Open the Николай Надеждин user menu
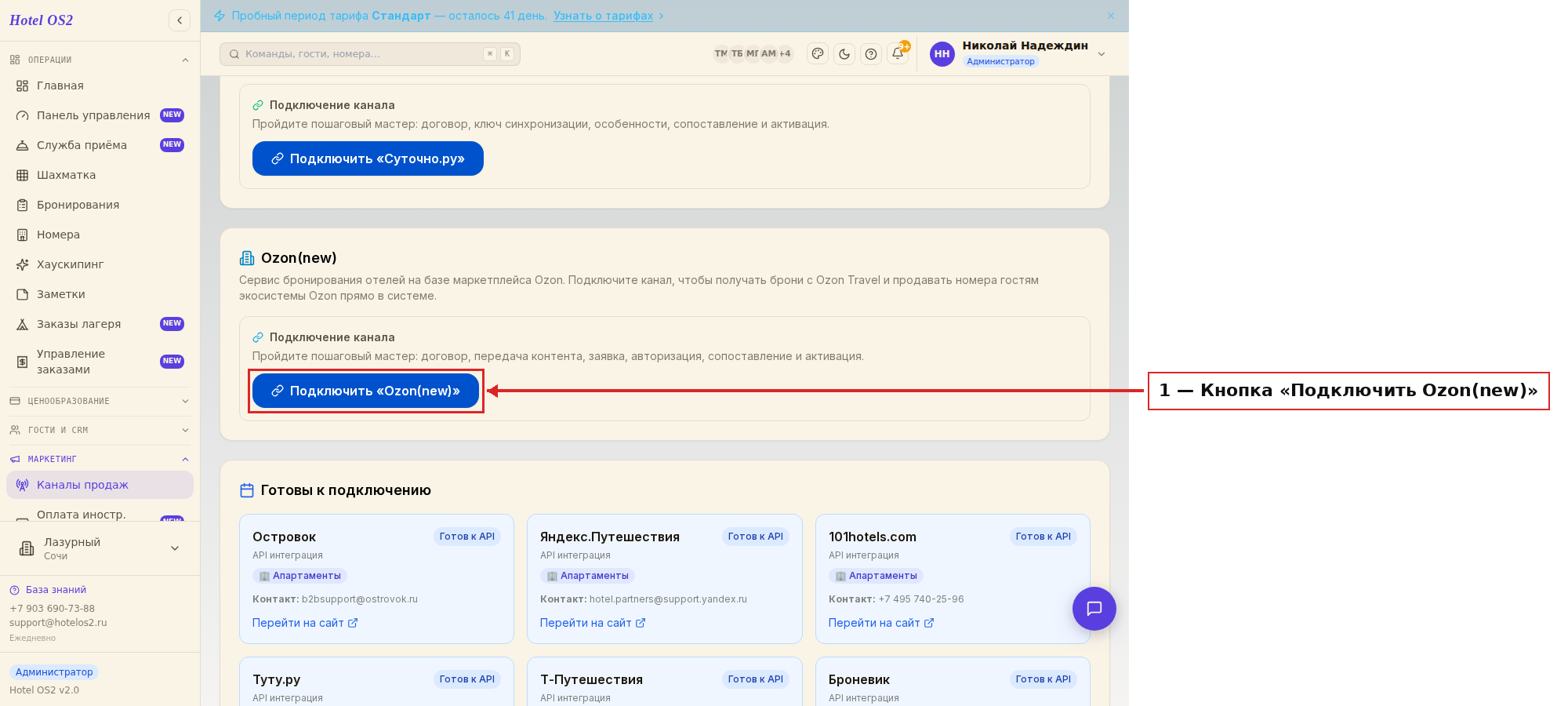 point(1018,53)
